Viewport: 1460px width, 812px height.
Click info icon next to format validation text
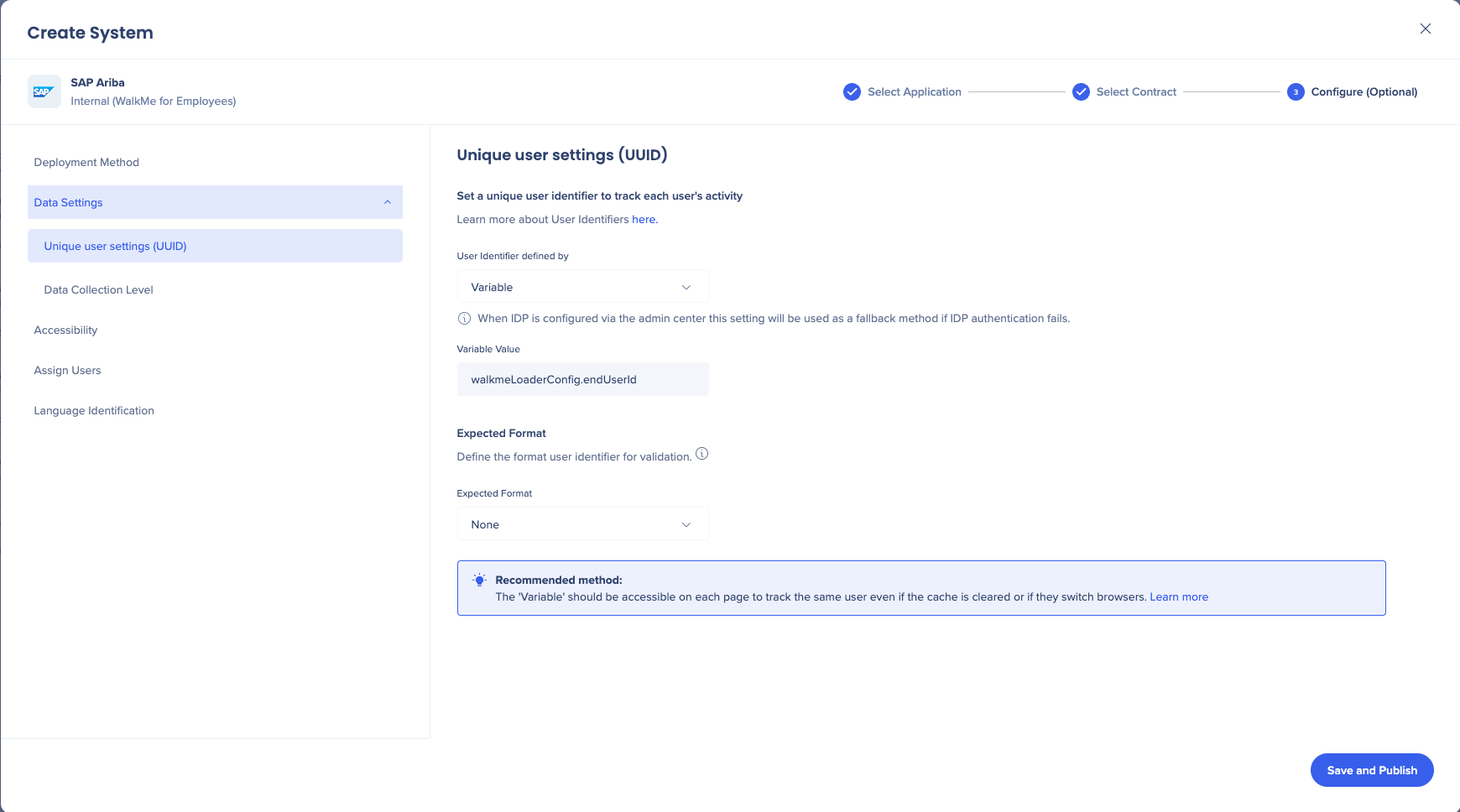click(x=702, y=454)
